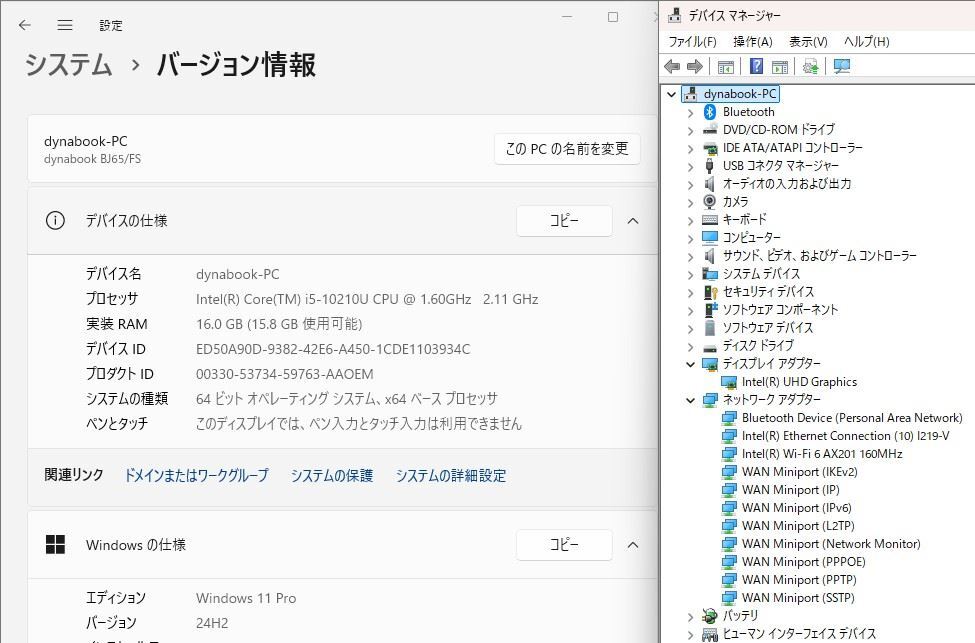This screenshot has height=643, width=975.
Task: Expand the Bluetooth category arrow
Action: pyautogui.click(x=690, y=113)
